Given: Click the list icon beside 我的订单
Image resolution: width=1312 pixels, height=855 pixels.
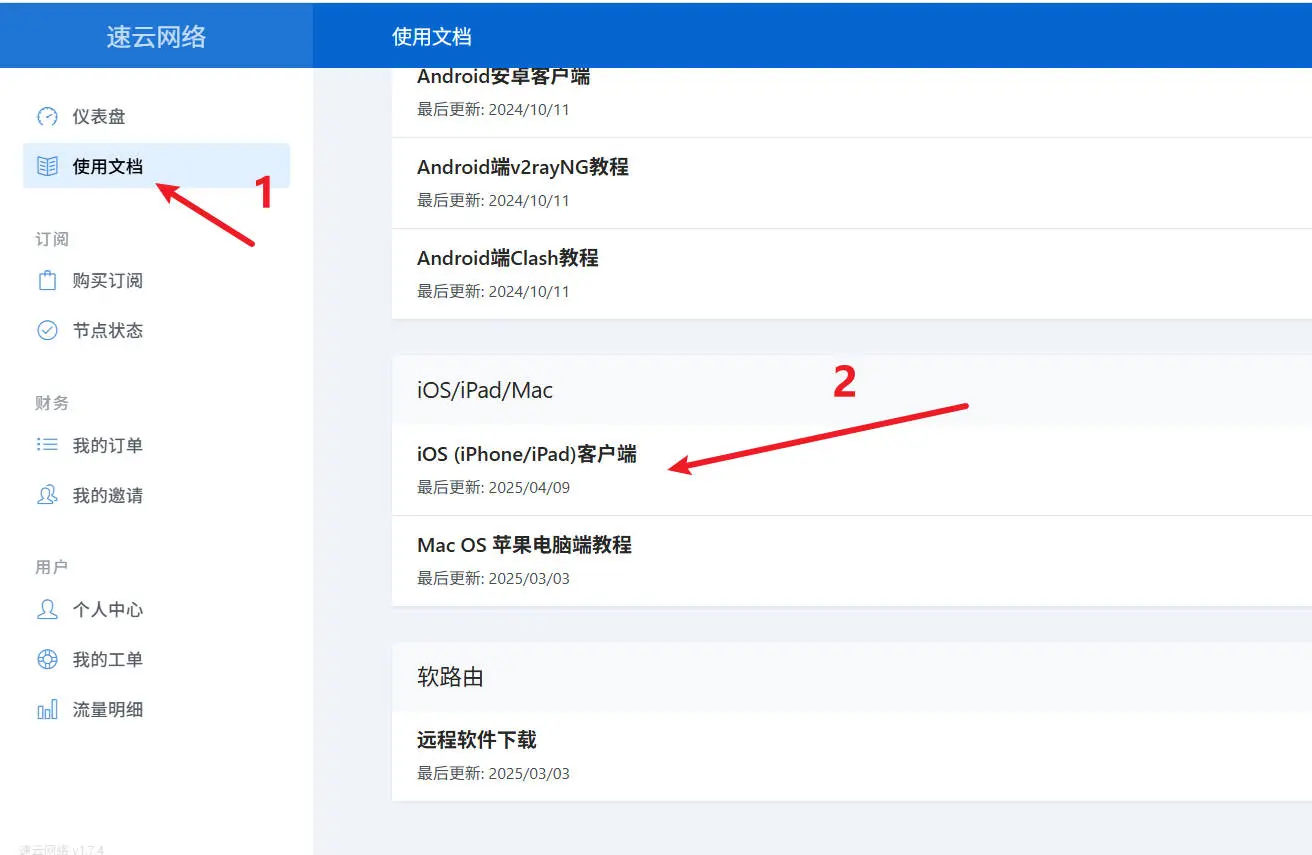Looking at the screenshot, I should point(47,445).
